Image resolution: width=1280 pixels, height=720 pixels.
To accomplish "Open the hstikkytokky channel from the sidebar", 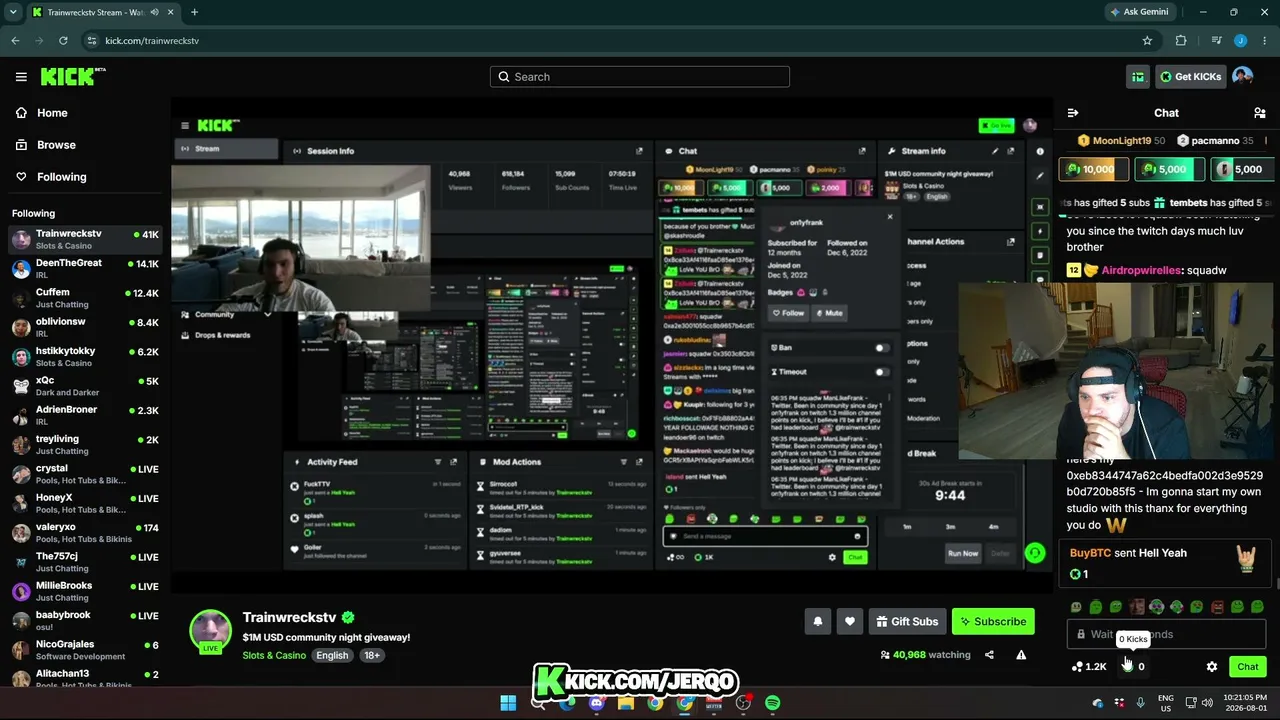I will pos(85,357).
